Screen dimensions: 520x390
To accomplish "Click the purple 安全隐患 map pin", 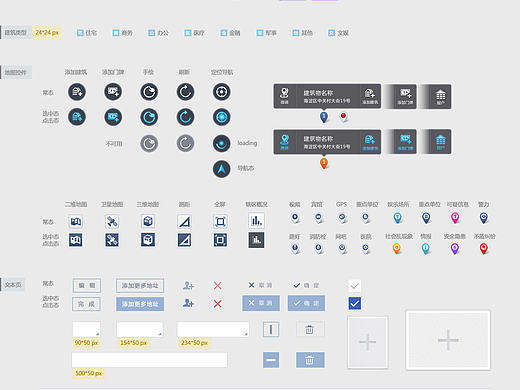I will click(x=455, y=249).
